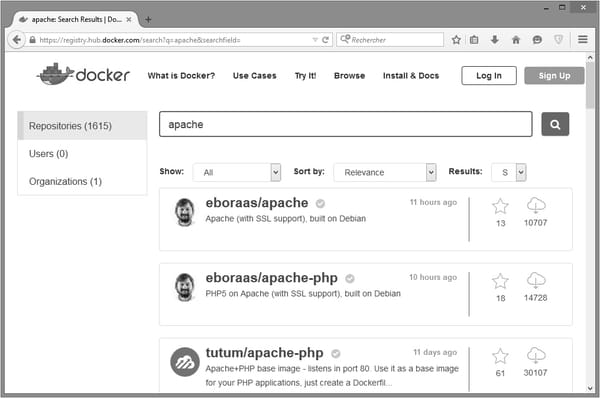Click the shield icon in browser toolbar
Image resolution: width=600 pixels, height=398 pixels.
[558, 39]
